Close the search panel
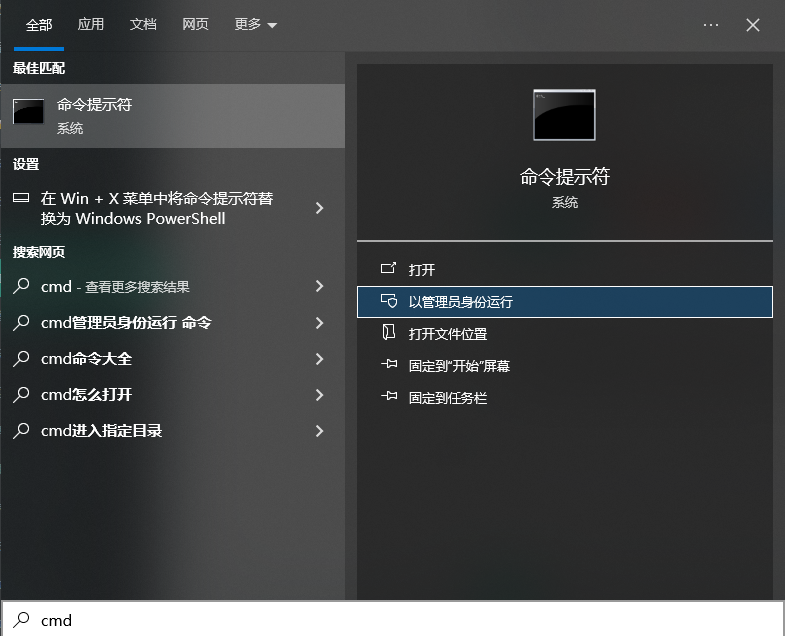785x636 pixels. (x=753, y=25)
